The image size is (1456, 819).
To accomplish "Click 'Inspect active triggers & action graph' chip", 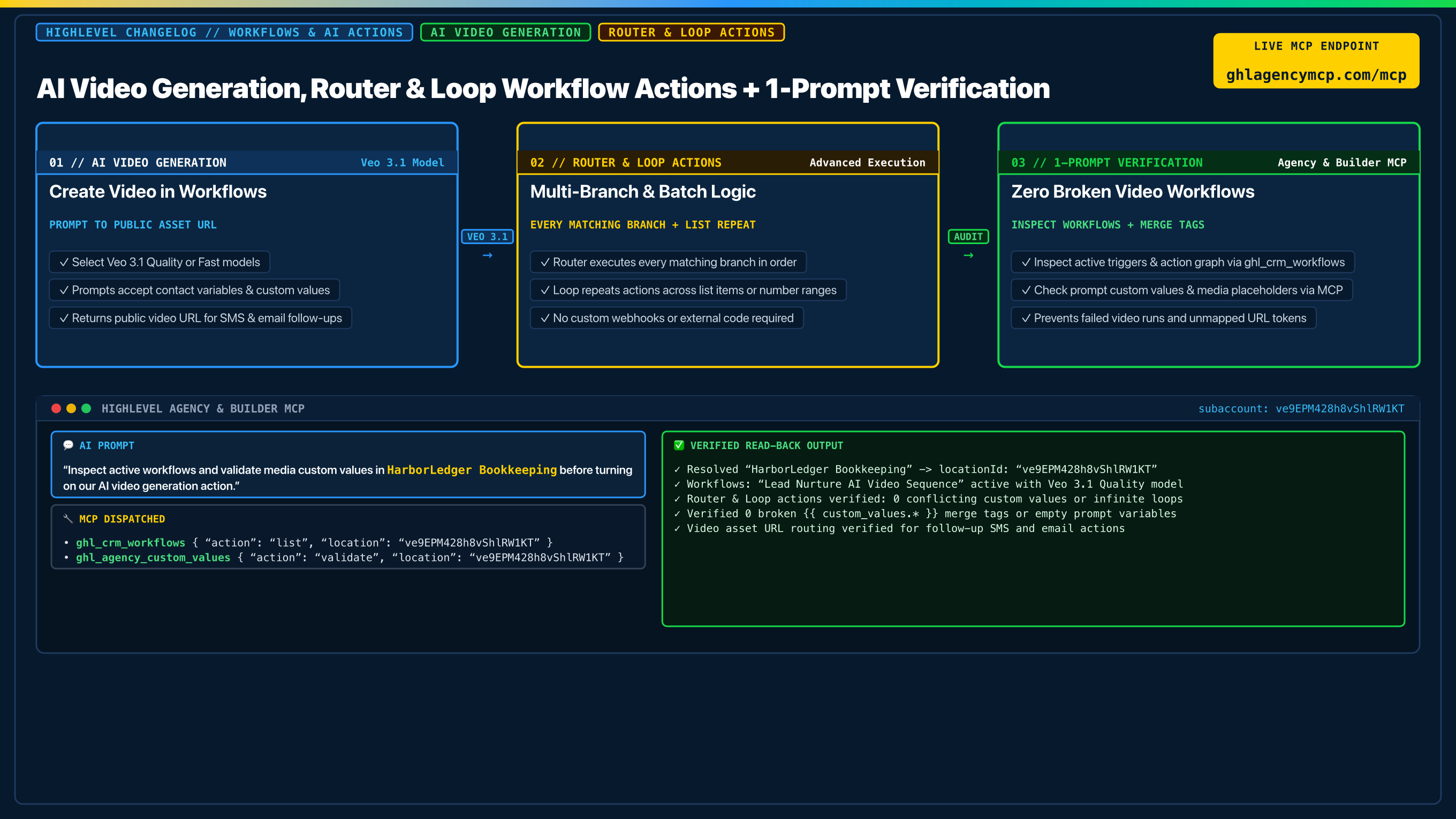I will [x=1183, y=262].
